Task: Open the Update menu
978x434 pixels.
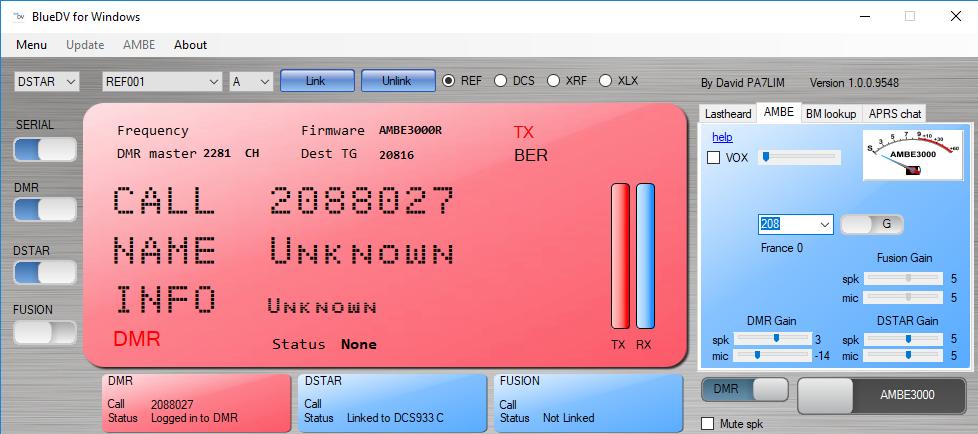Action: [85, 45]
